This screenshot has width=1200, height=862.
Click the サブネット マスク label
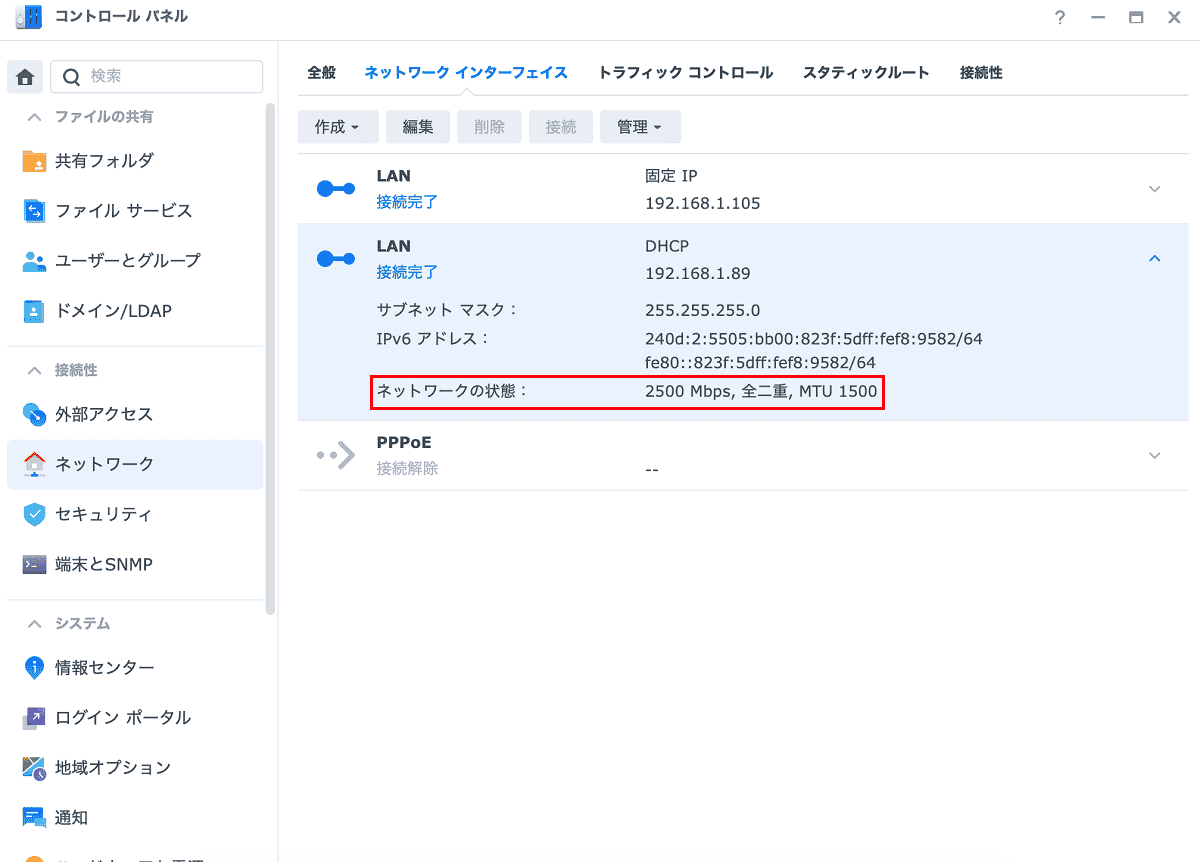pyautogui.click(x=448, y=310)
